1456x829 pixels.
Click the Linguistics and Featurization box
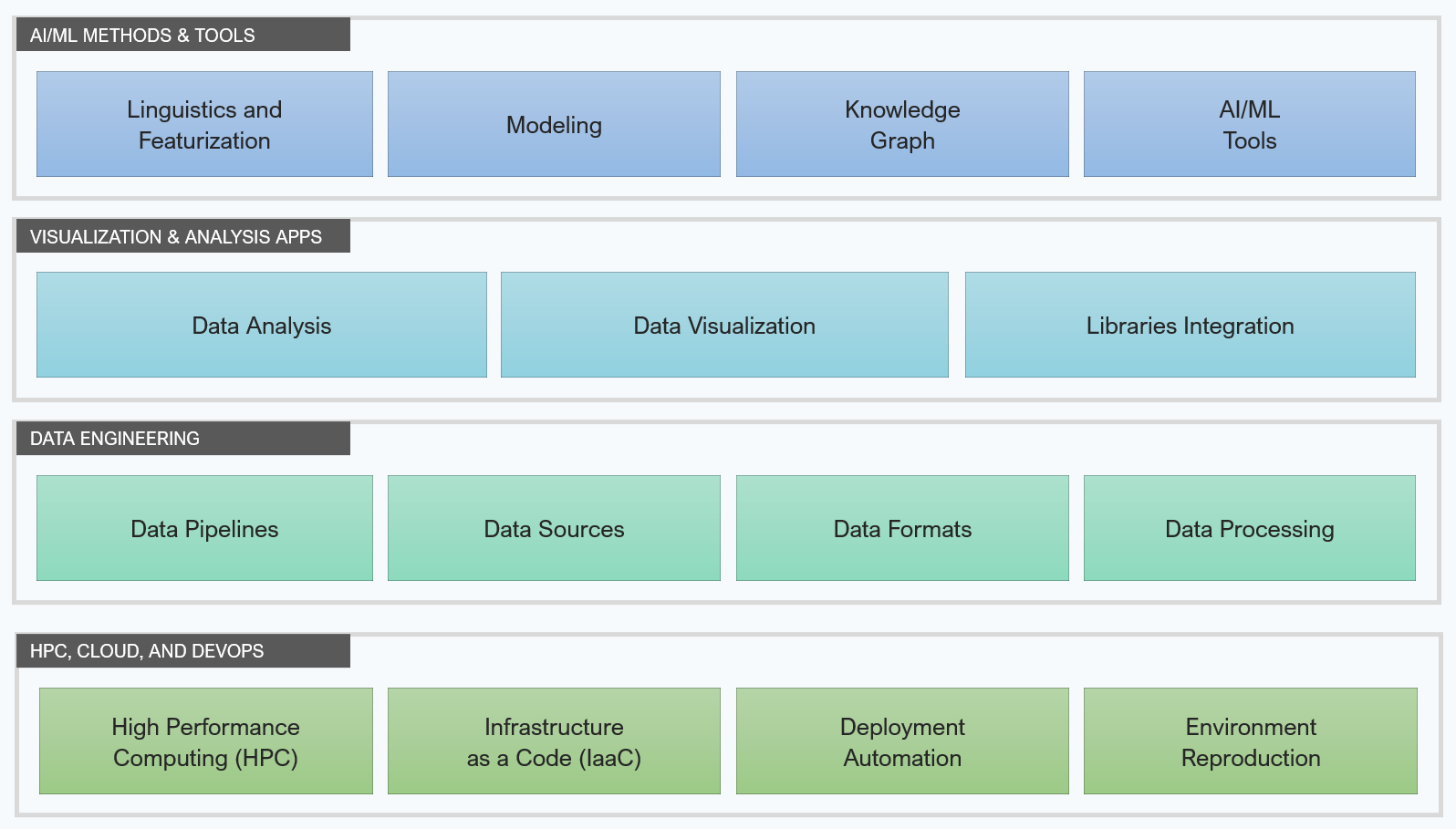[x=204, y=124]
